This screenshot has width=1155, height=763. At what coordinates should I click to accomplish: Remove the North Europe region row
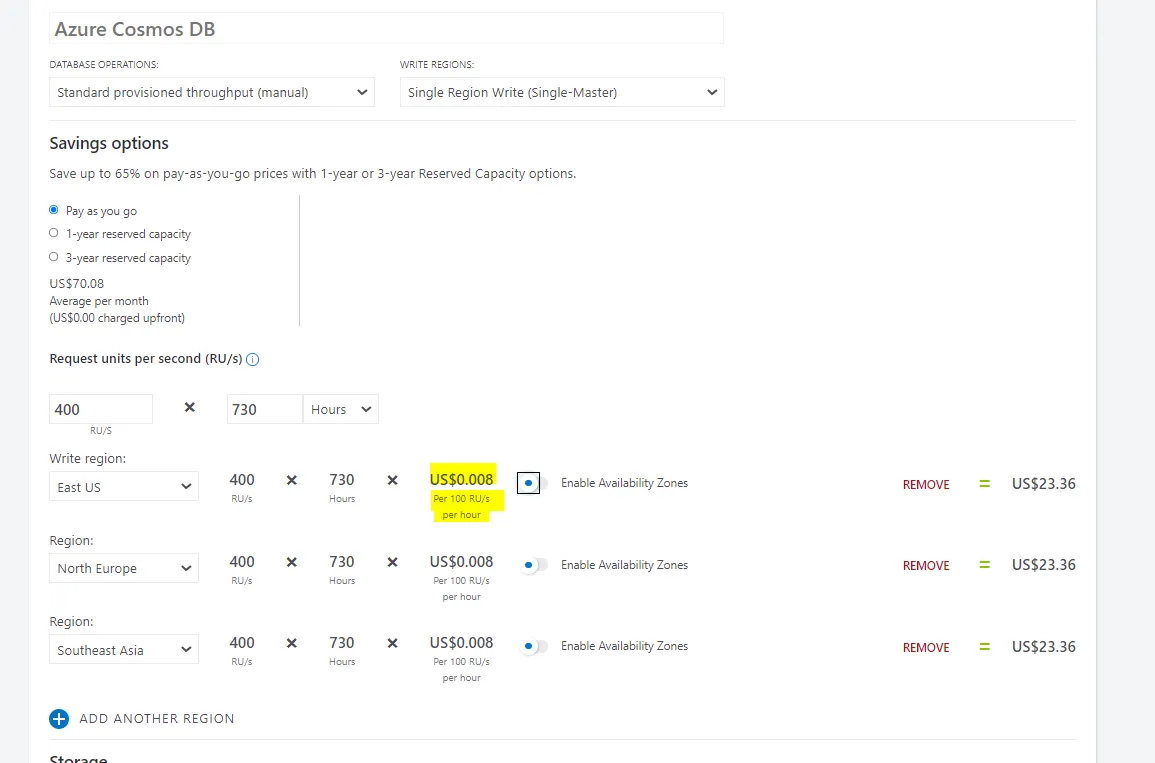(926, 566)
